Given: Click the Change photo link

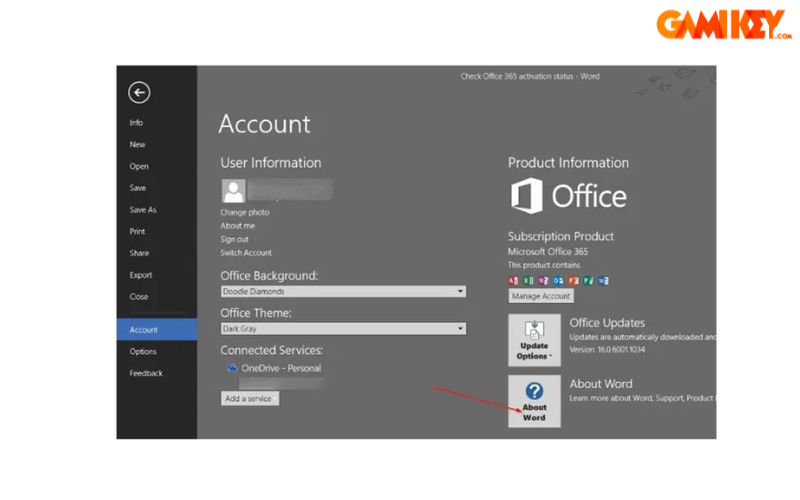Looking at the screenshot, I should pyautogui.click(x=245, y=213).
